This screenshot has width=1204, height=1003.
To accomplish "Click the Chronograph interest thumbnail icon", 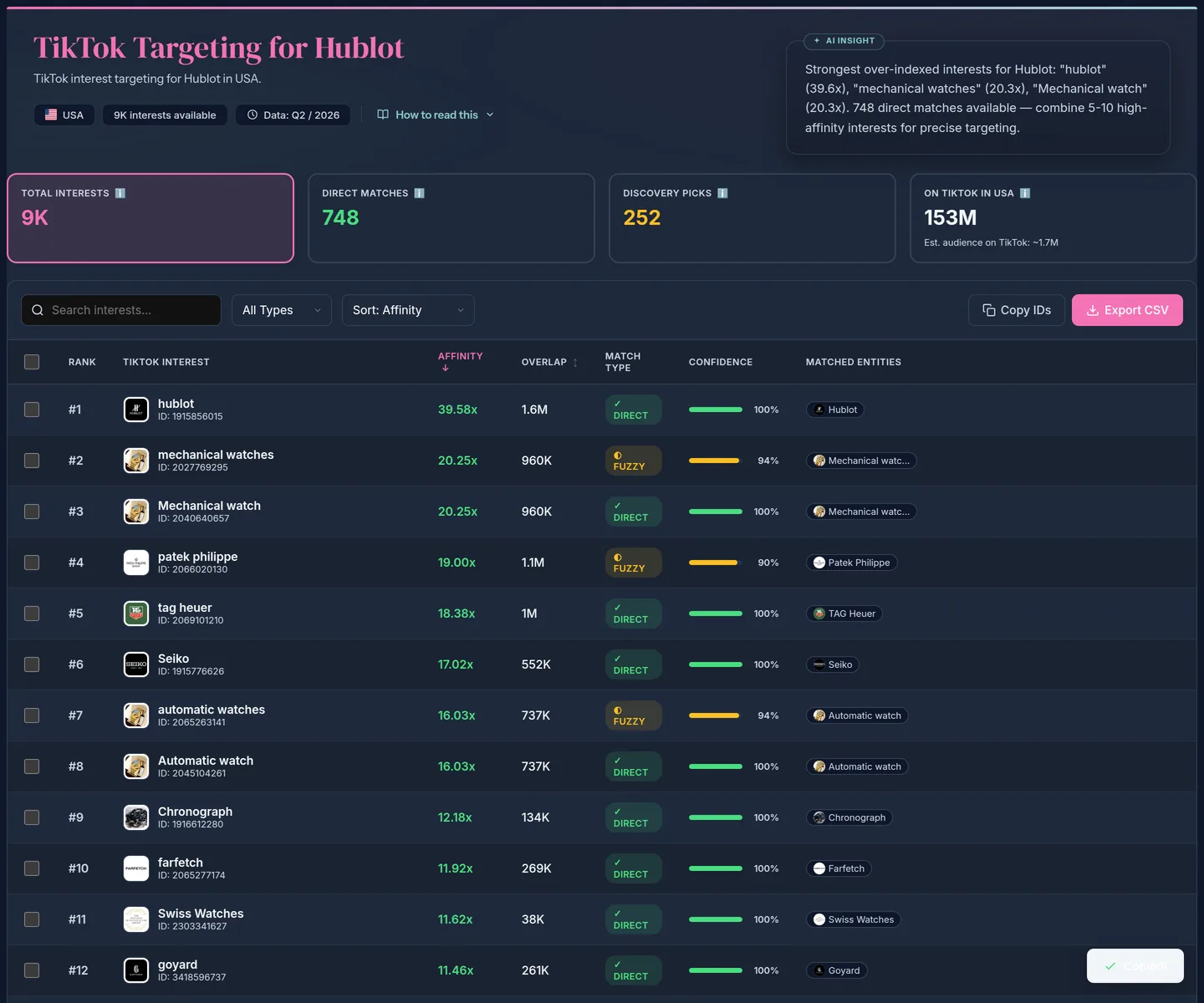I will point(136,817).
